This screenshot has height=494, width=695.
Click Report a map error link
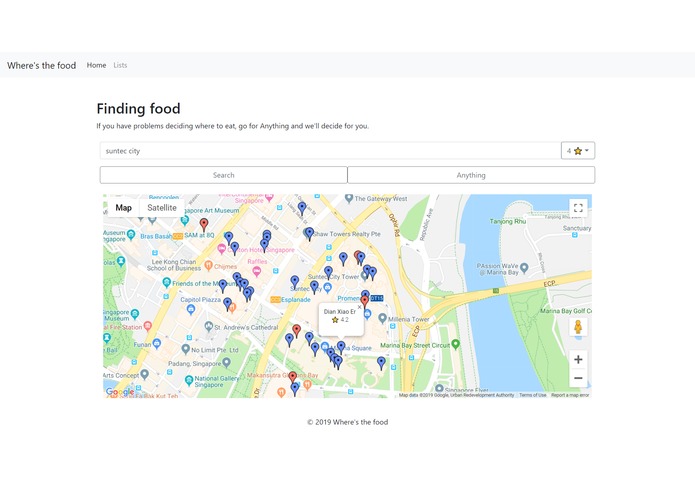[x=570, y=395]
